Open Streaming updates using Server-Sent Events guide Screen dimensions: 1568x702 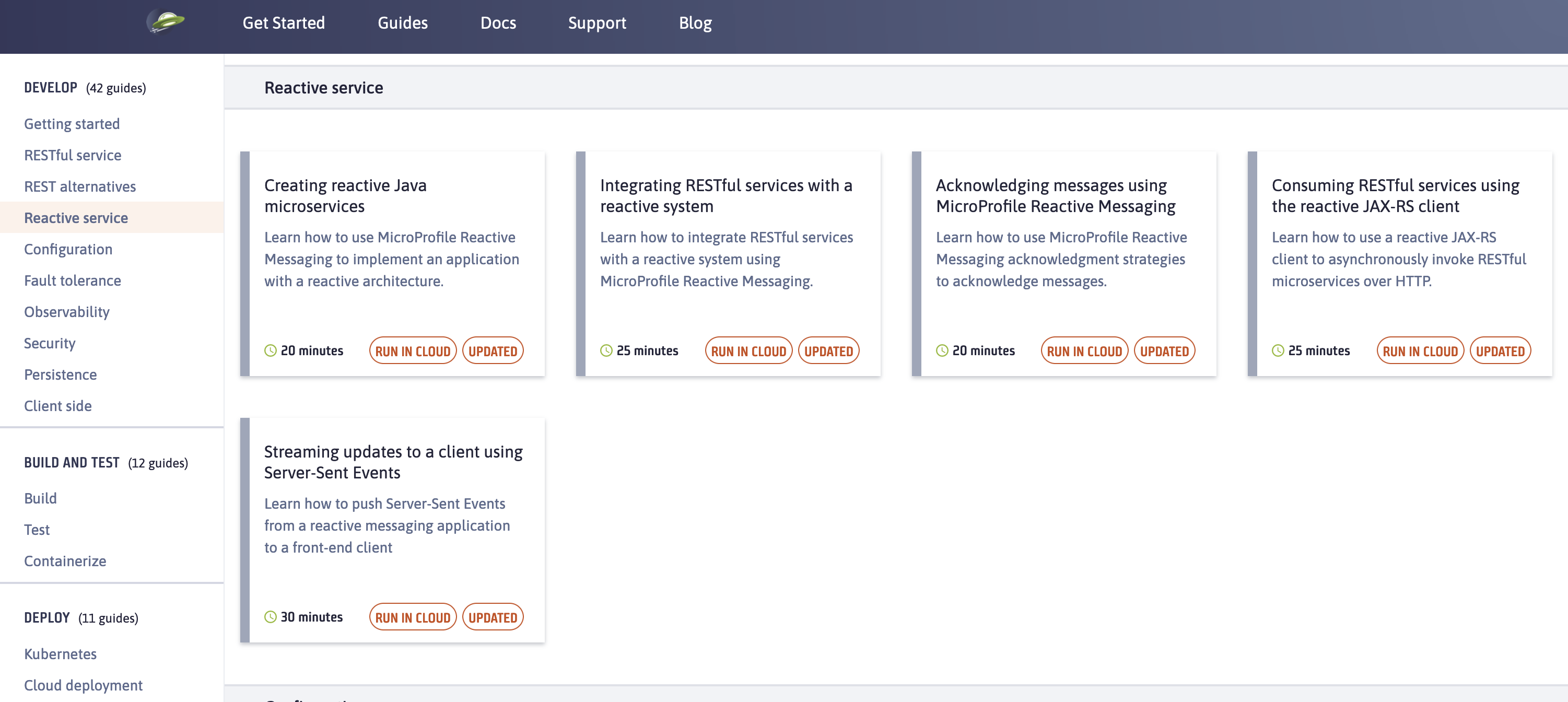(393, 462)
